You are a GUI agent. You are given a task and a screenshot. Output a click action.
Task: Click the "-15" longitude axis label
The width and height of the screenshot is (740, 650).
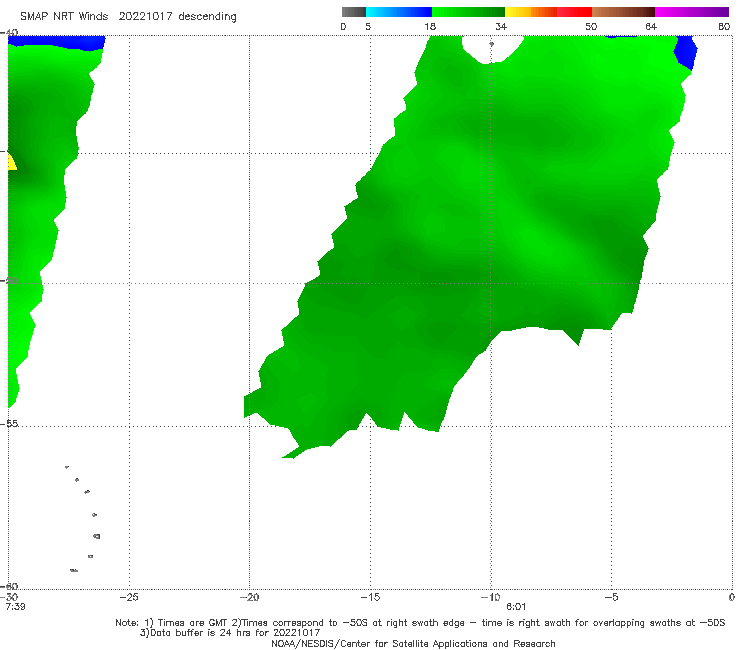[370, 597]
